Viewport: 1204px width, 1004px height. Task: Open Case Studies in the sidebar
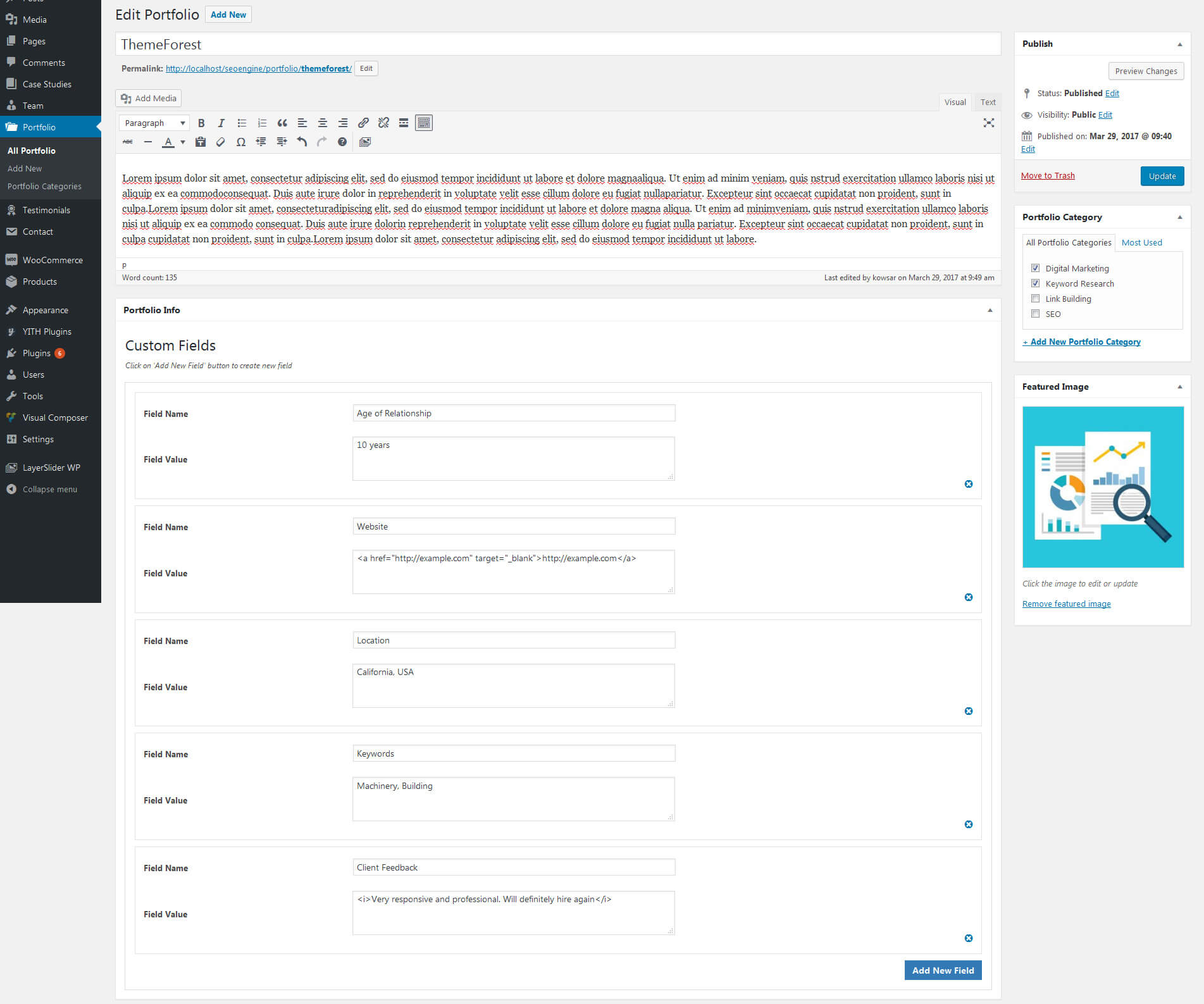pyautogui.click(x=47, y=84)
